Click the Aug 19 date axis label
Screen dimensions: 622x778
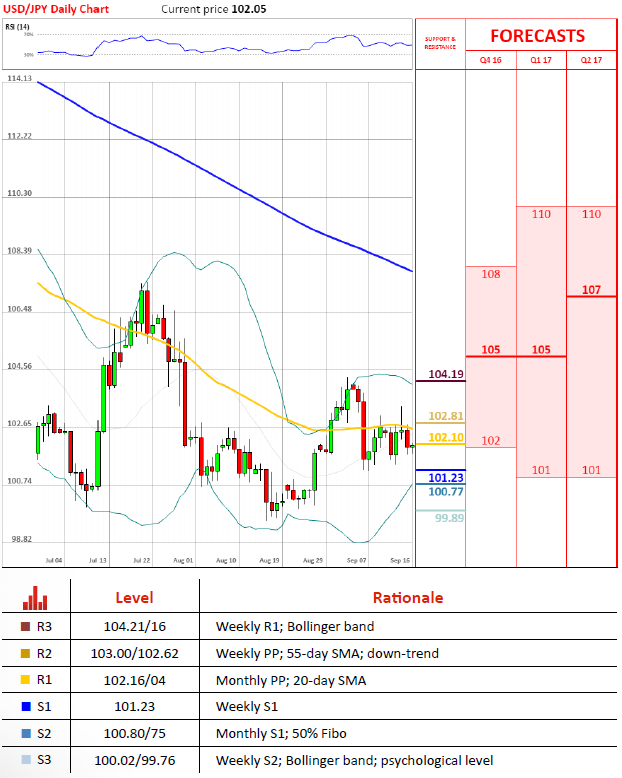[269, 560]
